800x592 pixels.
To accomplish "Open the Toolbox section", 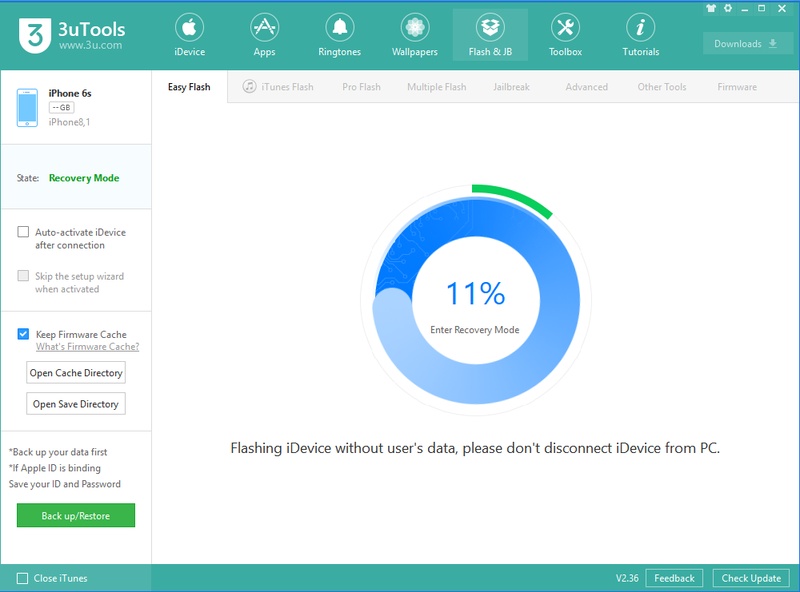I will coord(565,36).
